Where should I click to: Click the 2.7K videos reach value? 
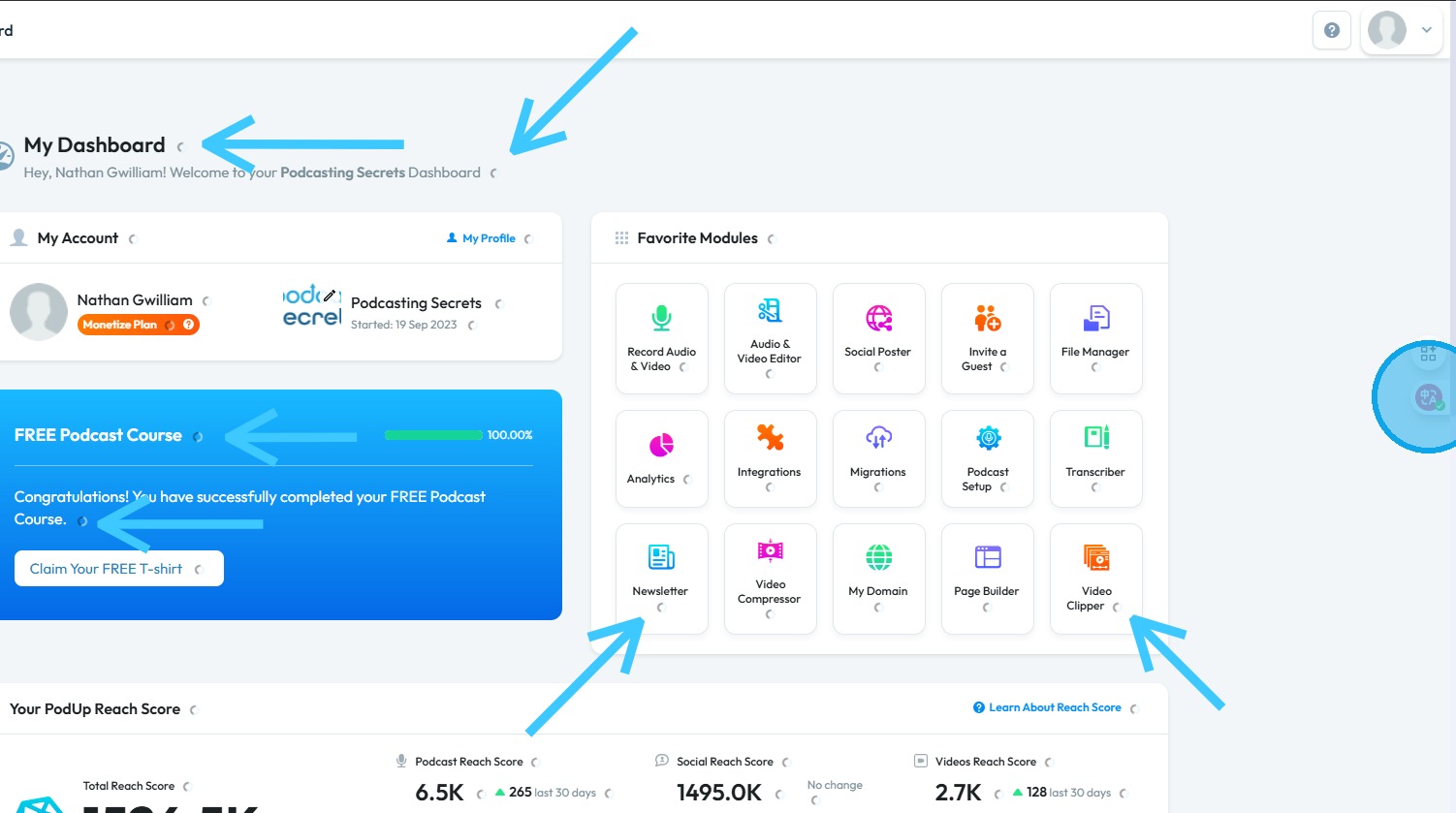pos(959,793)
